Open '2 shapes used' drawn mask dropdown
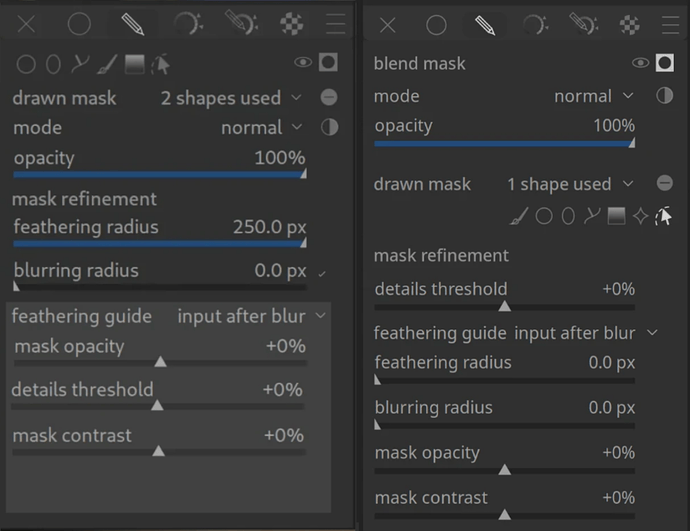The width and height of the screenshot is (690, 531). coord(230,98)
